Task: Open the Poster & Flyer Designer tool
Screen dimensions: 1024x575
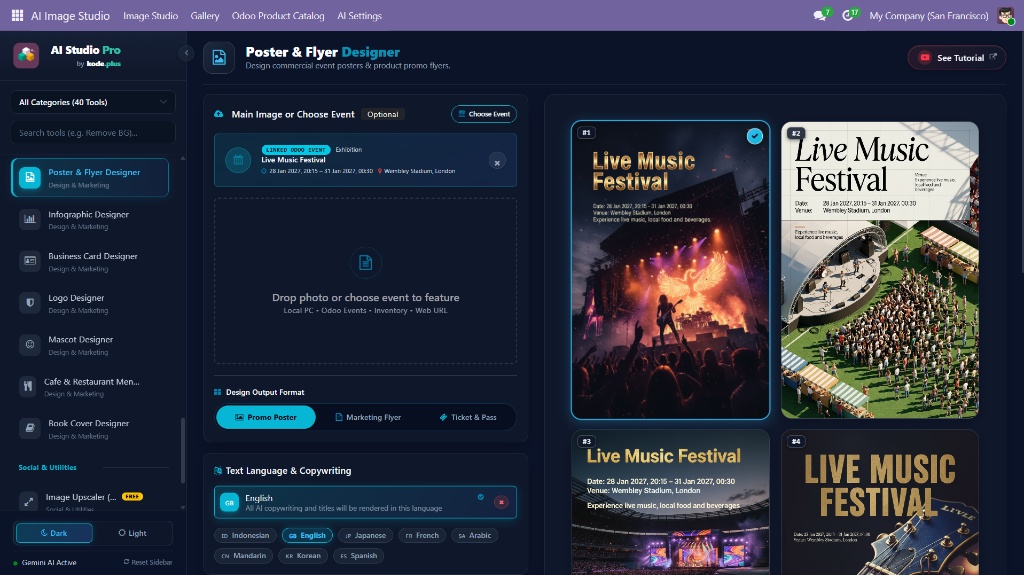Action: tap(90, 177)
